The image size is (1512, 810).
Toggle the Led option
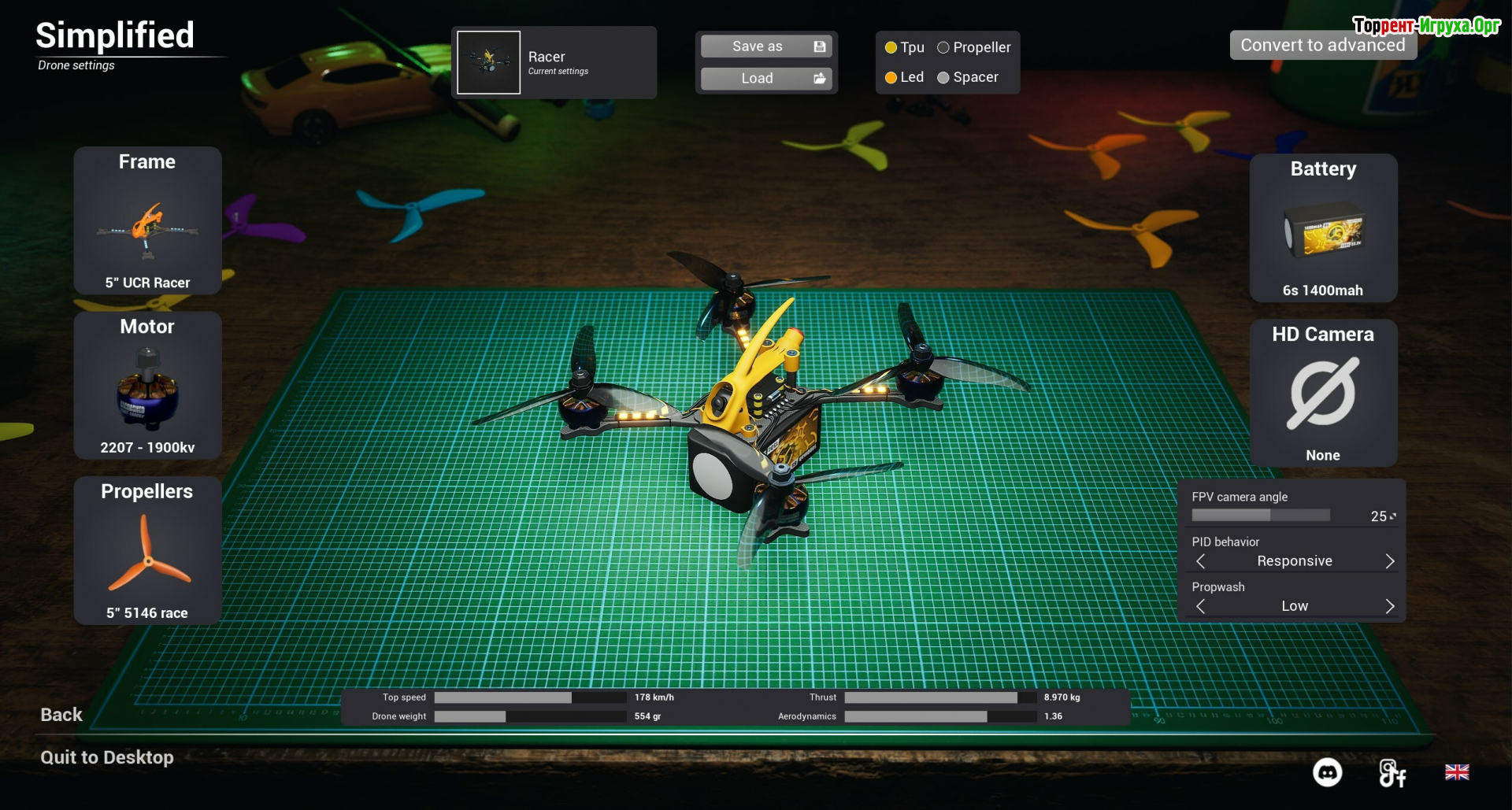891,77
